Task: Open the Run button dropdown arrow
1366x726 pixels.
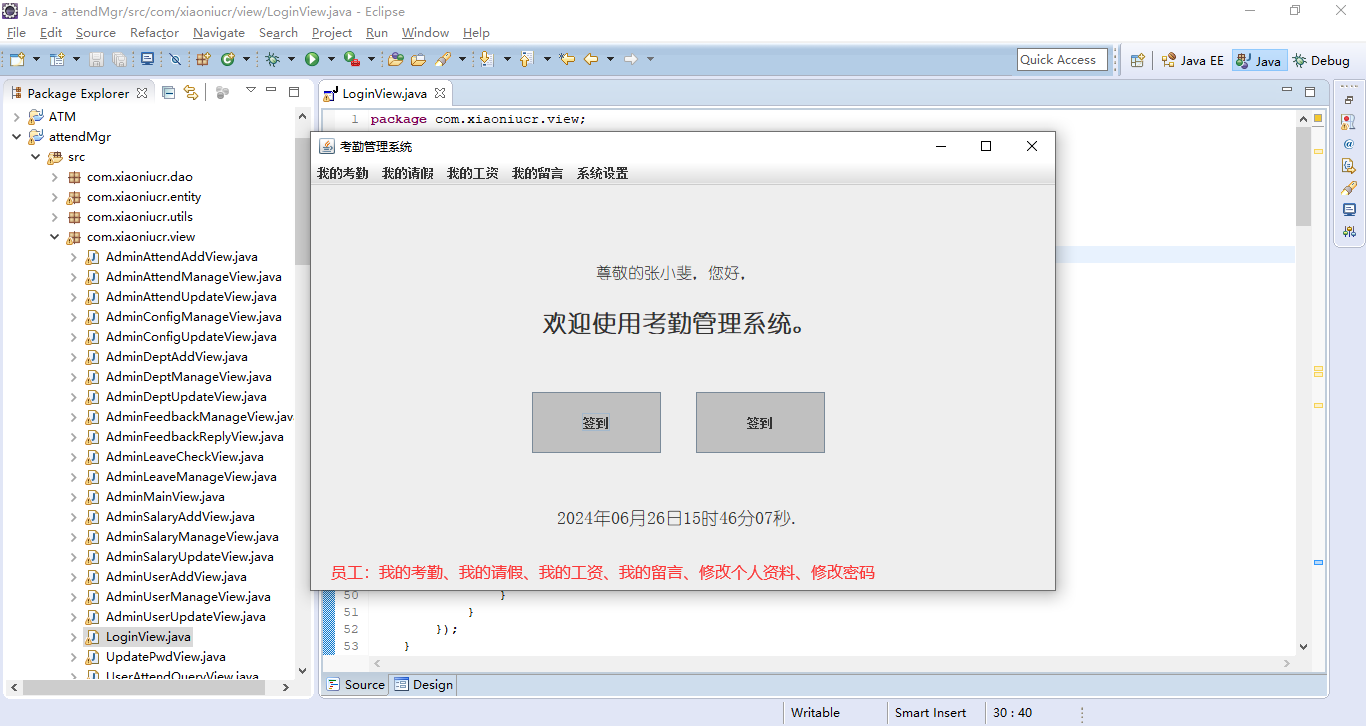Action: (329, 60)
